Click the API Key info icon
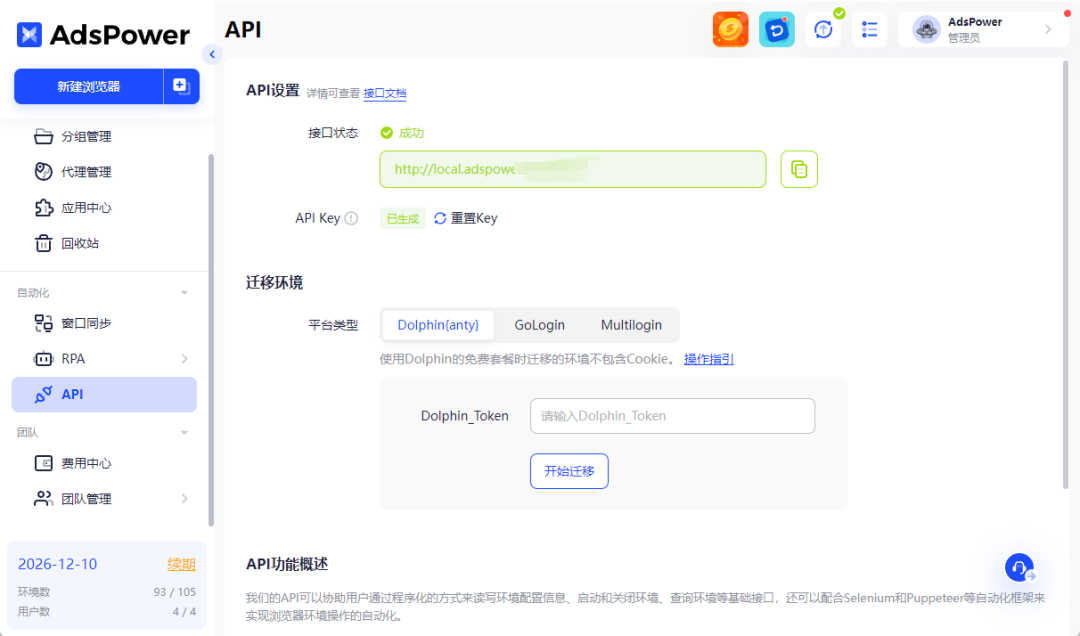 [351, 218]
